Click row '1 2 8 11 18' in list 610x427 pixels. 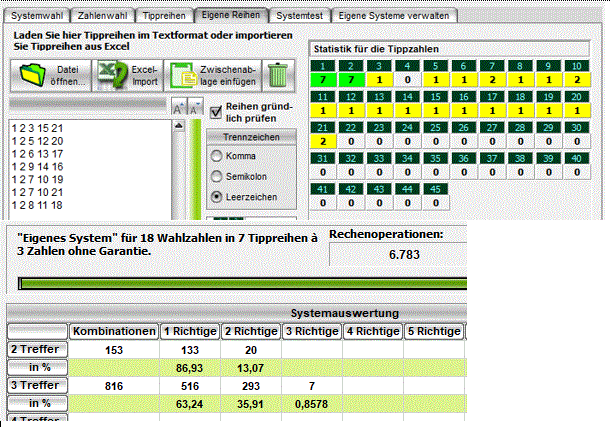click(x=37, y=205)
